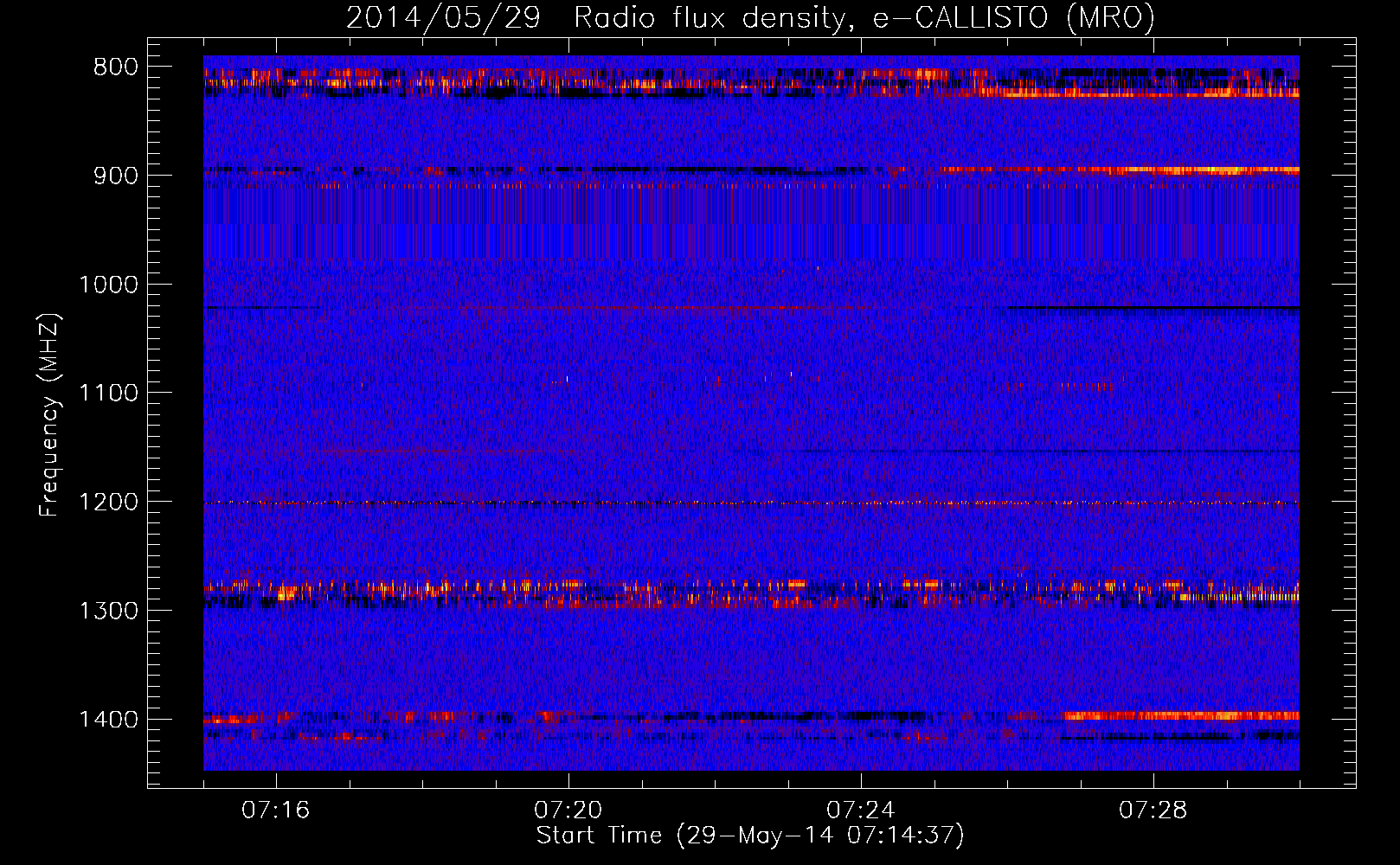Click the 07:28 time tick label
Screen dimensions: 1400x865
click(1153, 811)
